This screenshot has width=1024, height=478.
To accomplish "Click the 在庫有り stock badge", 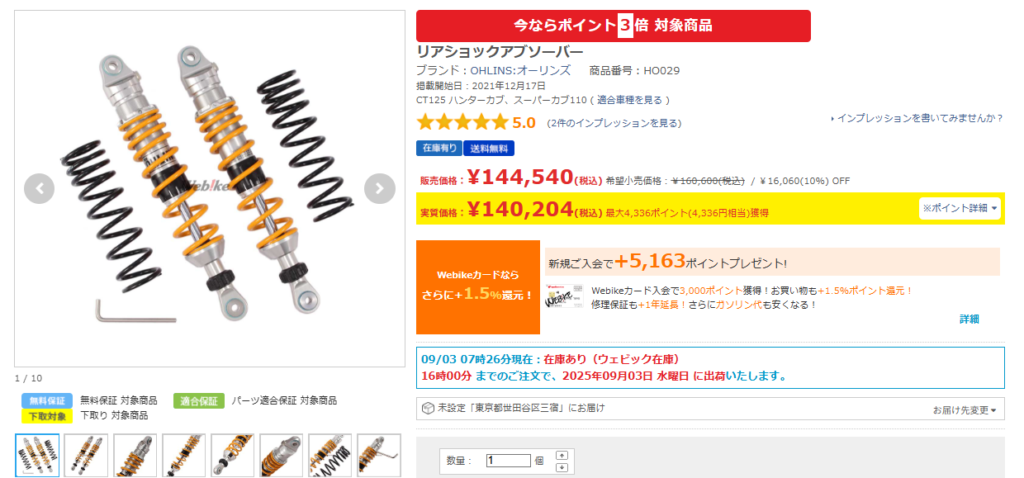I will click(x=439, y=149).
